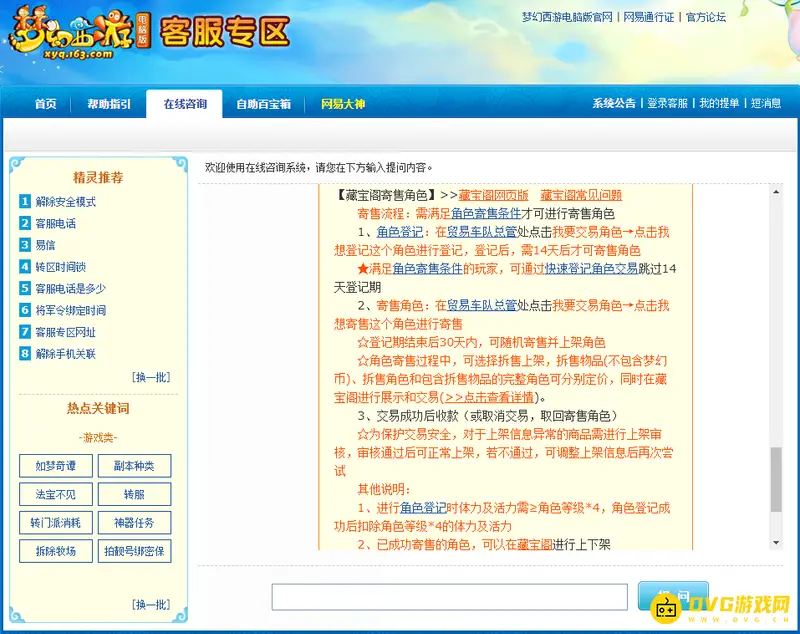Viewport: 800px width, 634px height.
Task: Open 短消息 link
Action: [766, 104]
